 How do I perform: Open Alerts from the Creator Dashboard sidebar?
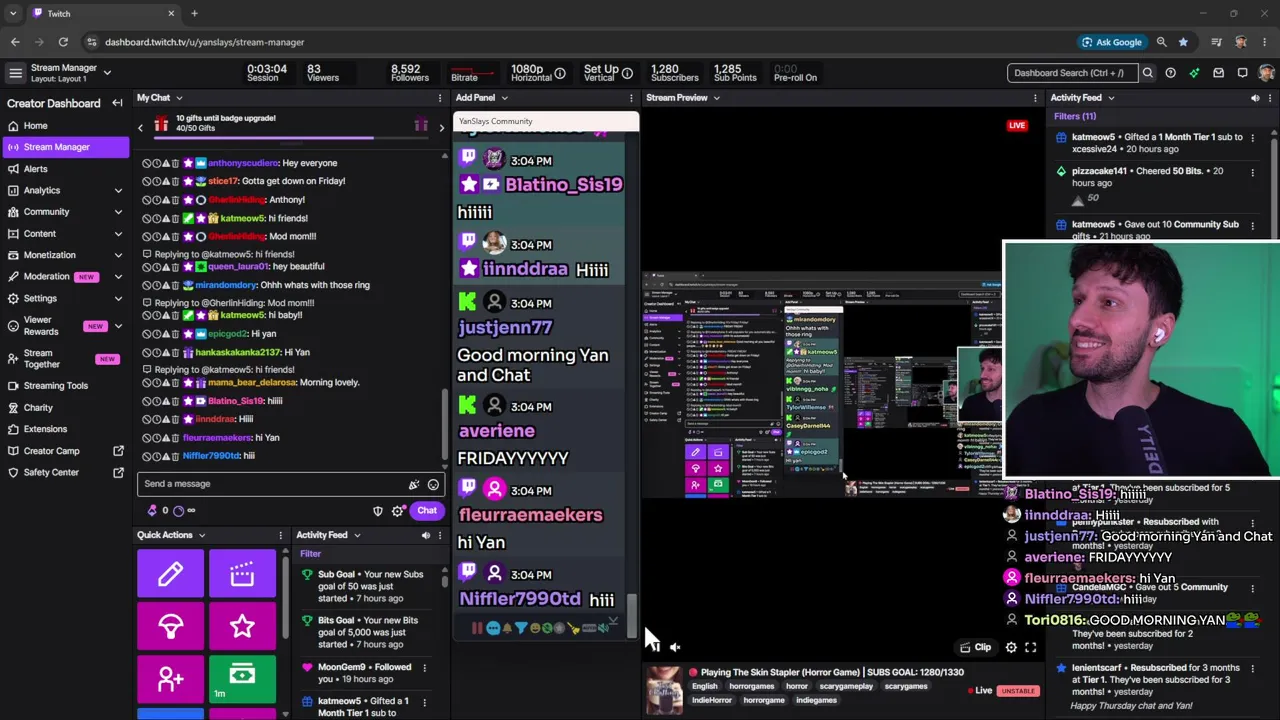[x=65, y=169]
